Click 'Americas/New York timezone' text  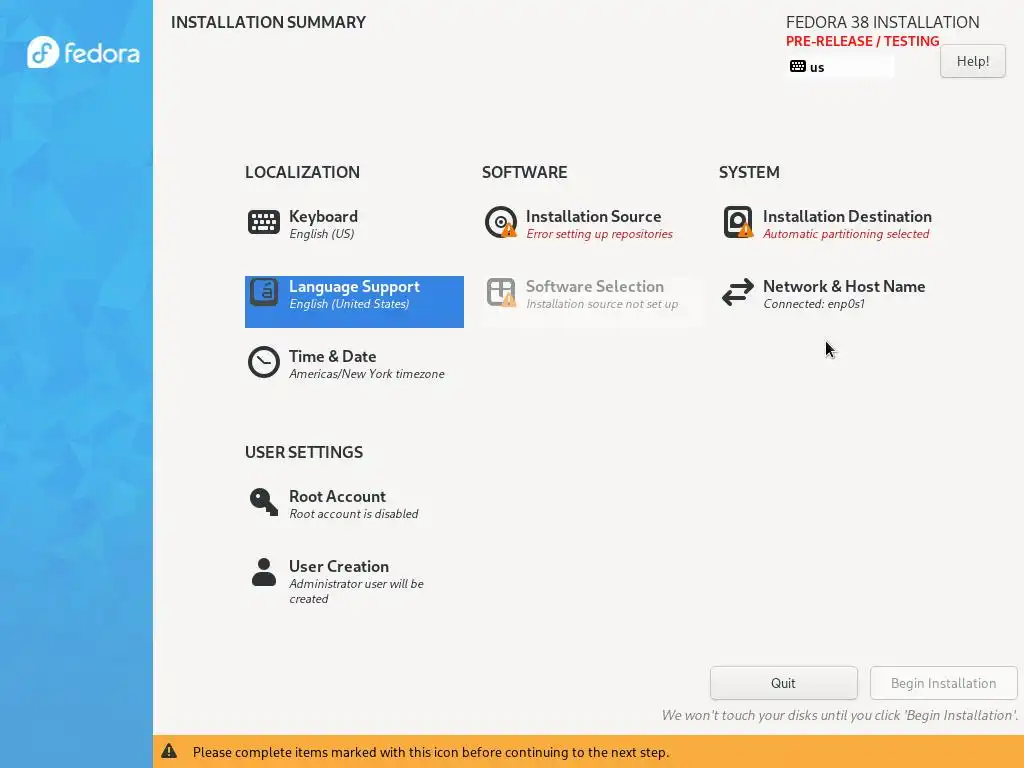tap(366, 374)
